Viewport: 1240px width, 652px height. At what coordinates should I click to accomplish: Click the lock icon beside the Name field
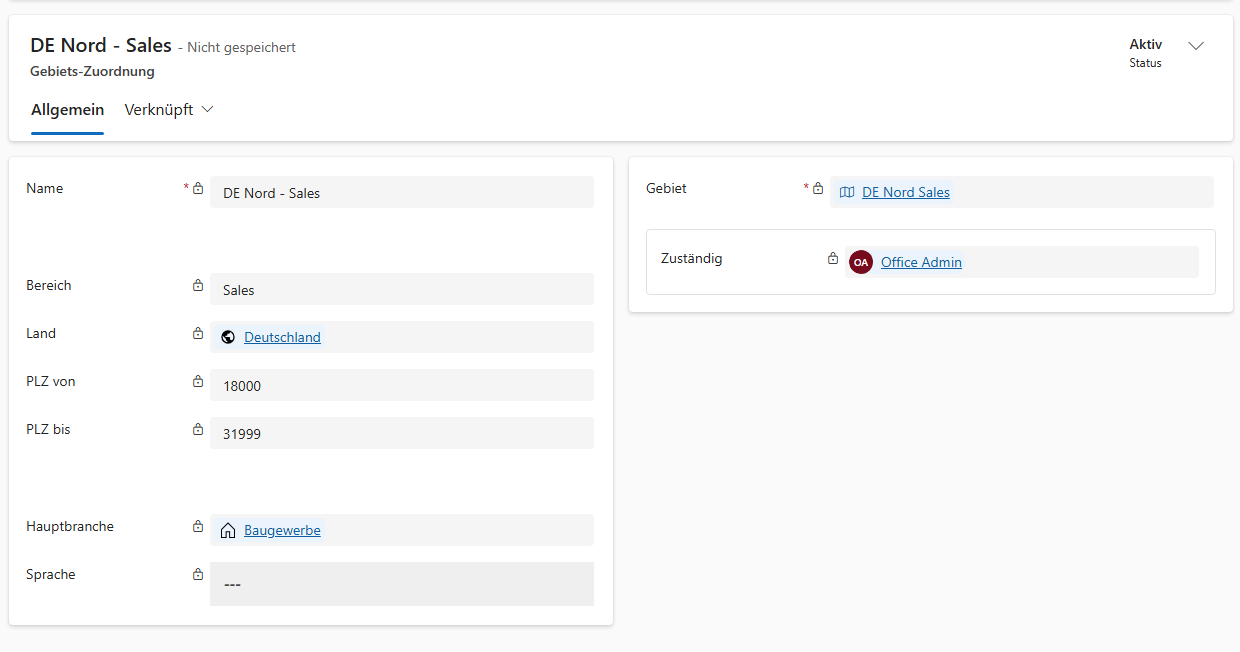(198, 189)
